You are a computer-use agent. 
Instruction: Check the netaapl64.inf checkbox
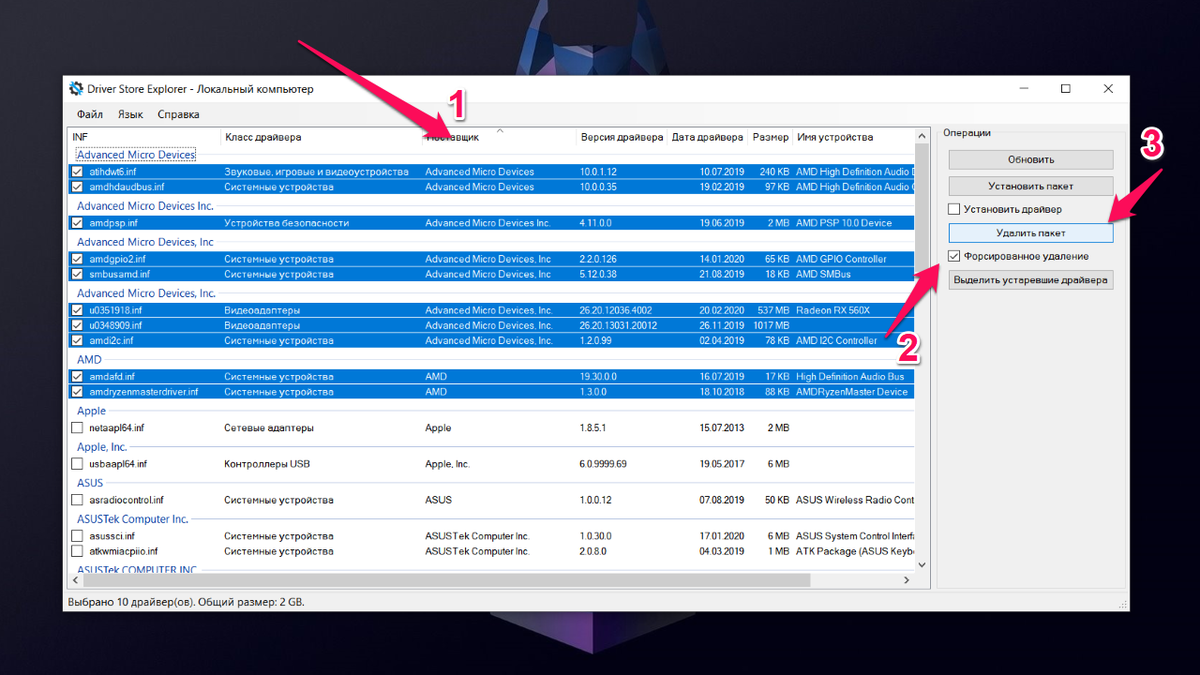click(x=78, y=428)
